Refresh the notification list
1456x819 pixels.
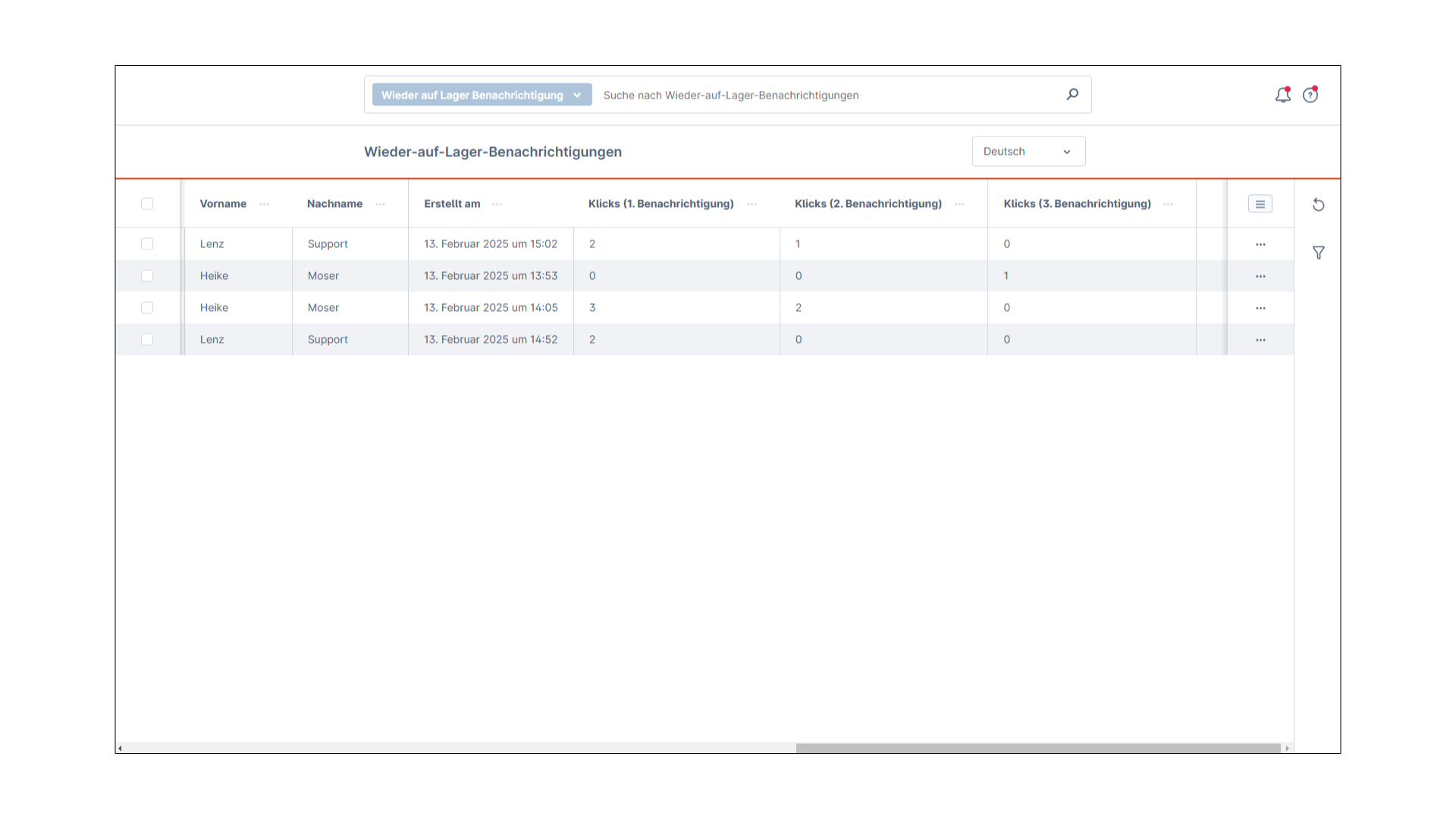click(x=1319, y=205)
